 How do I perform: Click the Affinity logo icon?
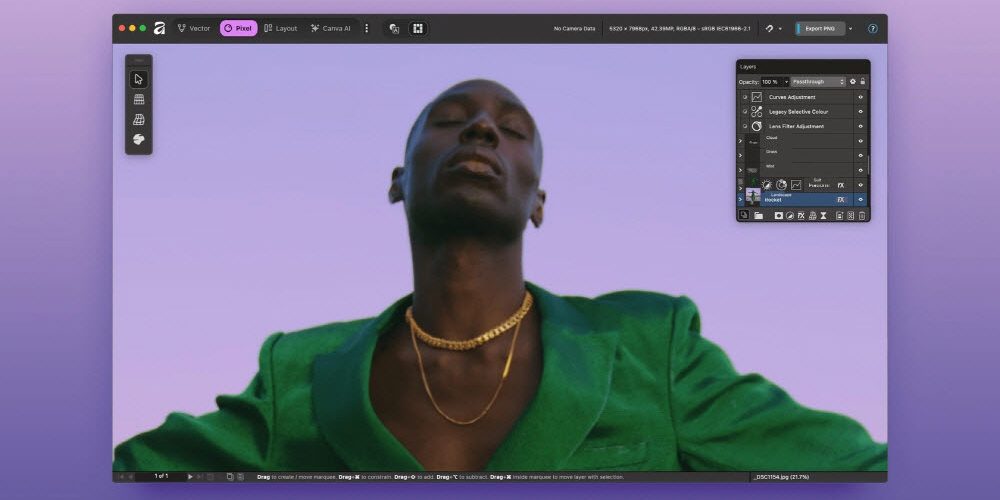pyautogui.click(x=159, y=28)
